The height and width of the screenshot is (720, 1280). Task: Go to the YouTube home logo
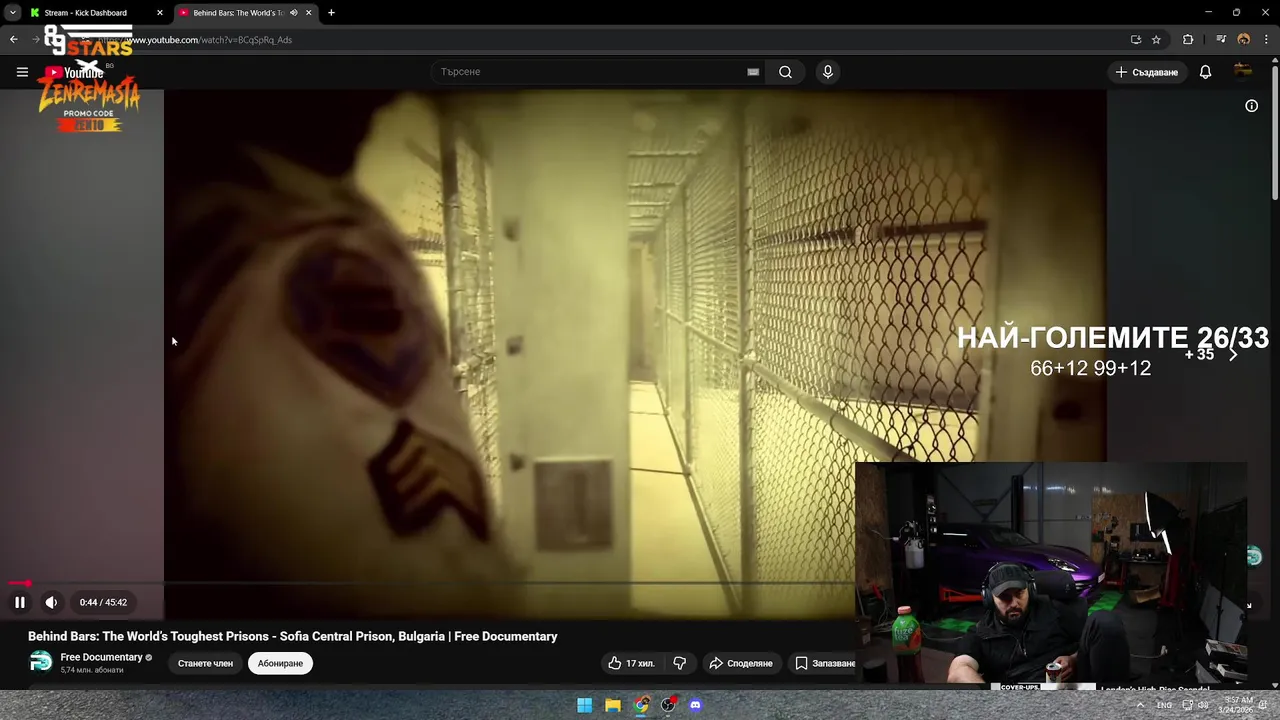click(x=74, y=72)
